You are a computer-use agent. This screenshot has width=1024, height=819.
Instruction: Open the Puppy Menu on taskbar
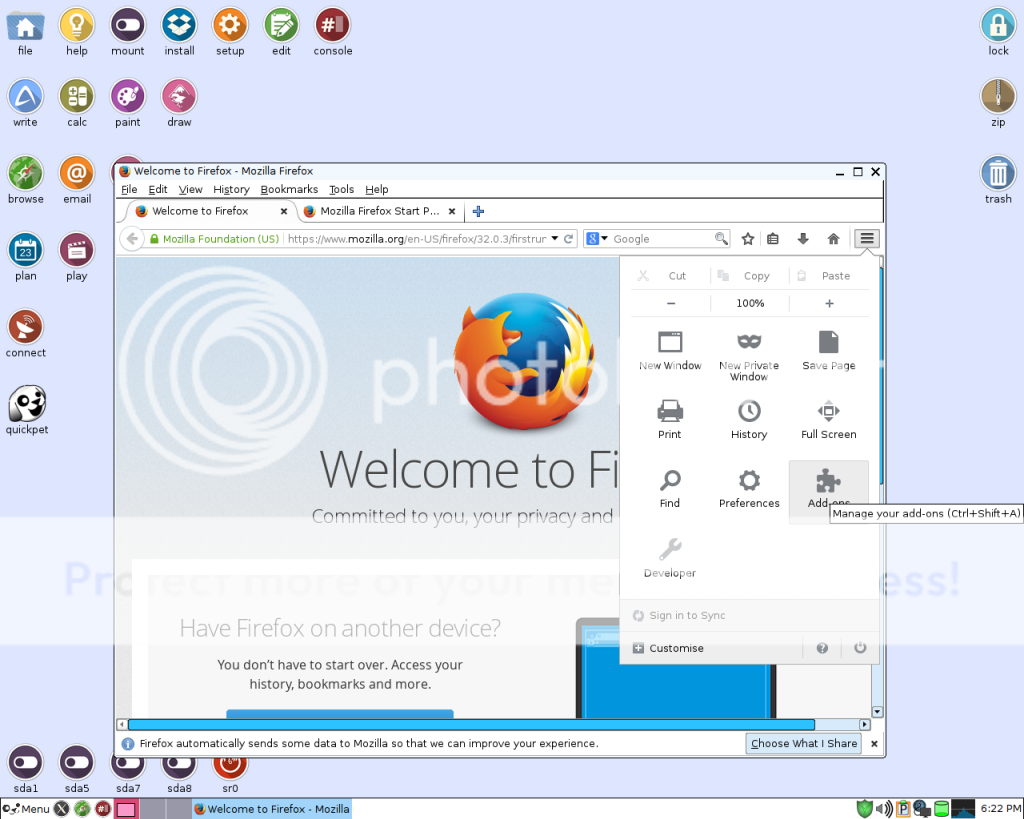(x=26, y=808)
